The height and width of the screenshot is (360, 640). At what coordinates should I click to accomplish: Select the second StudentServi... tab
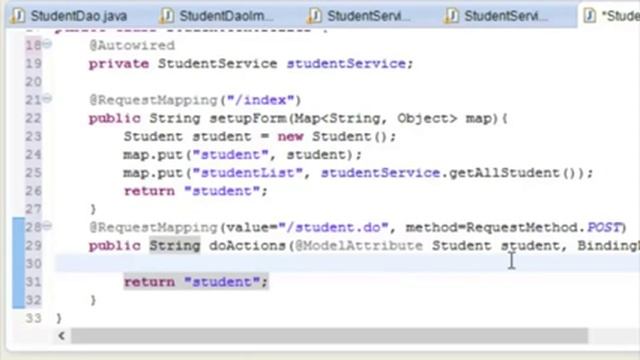(x=497, y=16)
